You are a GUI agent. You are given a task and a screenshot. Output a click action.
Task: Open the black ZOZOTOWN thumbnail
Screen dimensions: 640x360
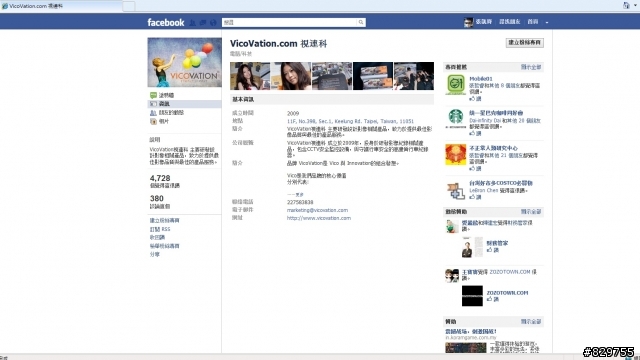point(472,296)
